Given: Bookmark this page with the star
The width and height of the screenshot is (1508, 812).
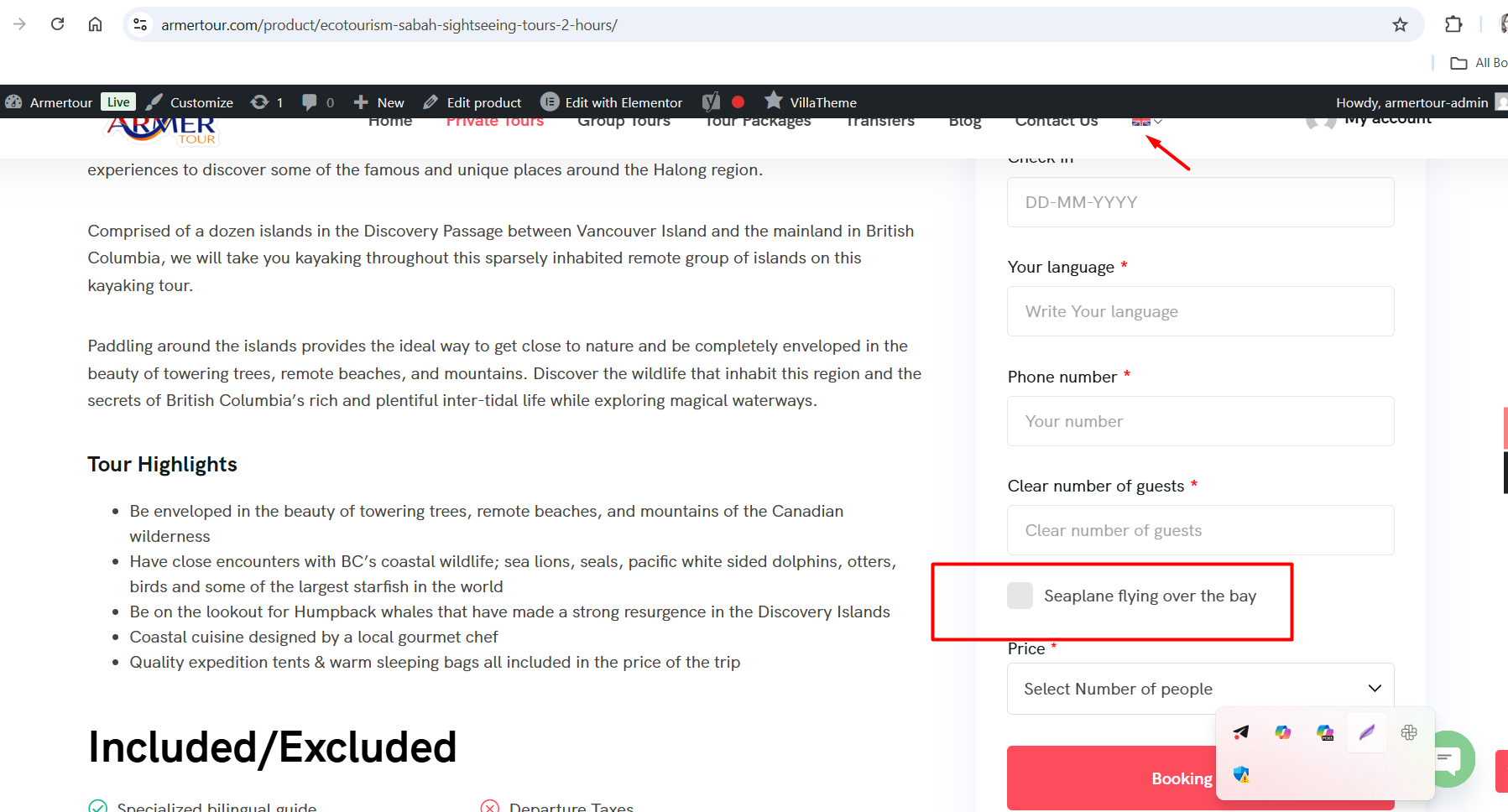Looking at the screenshot, I should pyautogui.click(x=1400, y=25).
